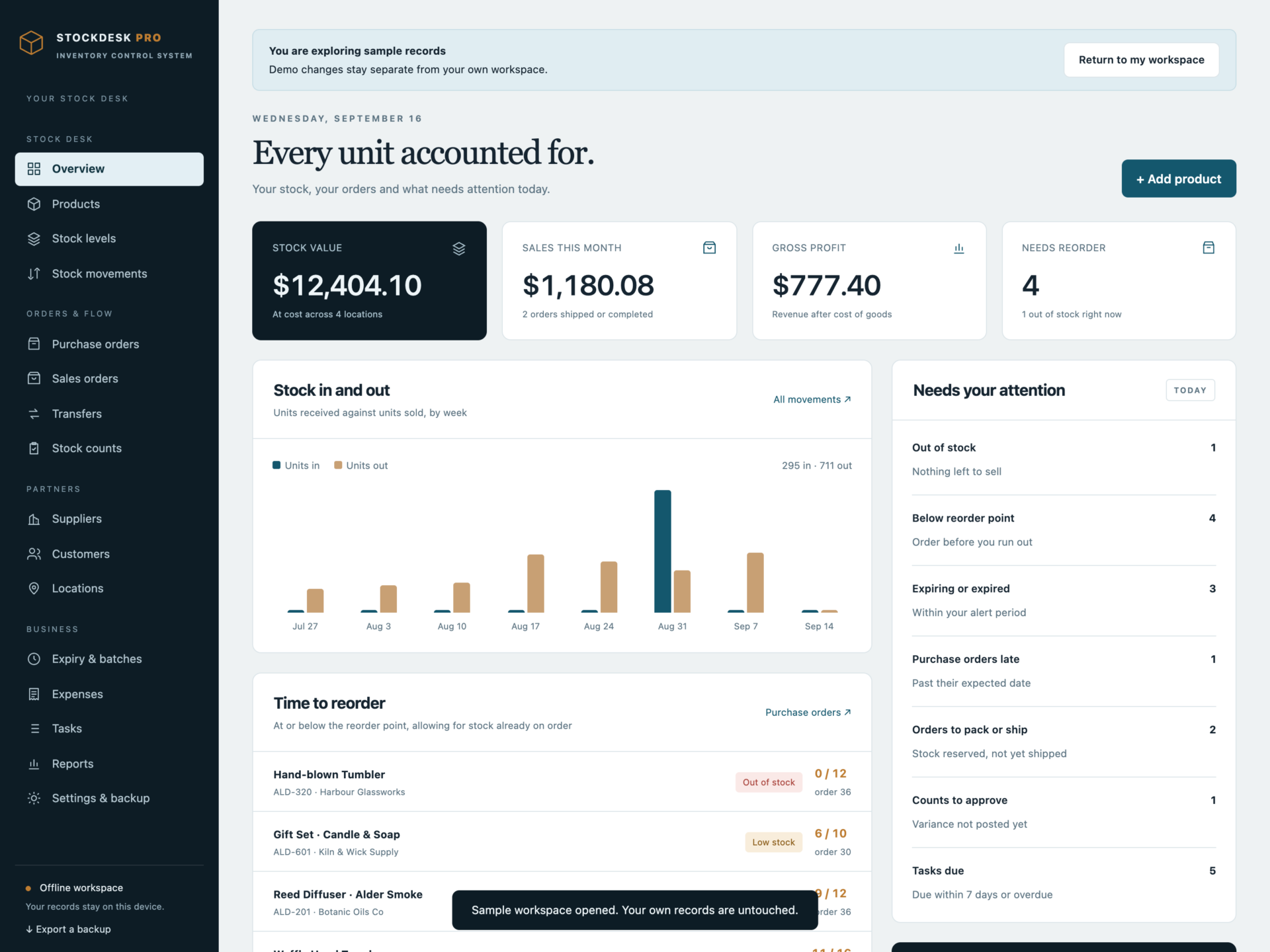The image size is (1270, 952).
Task: Navigate to Transfers
Action: (x=109, y=414)
